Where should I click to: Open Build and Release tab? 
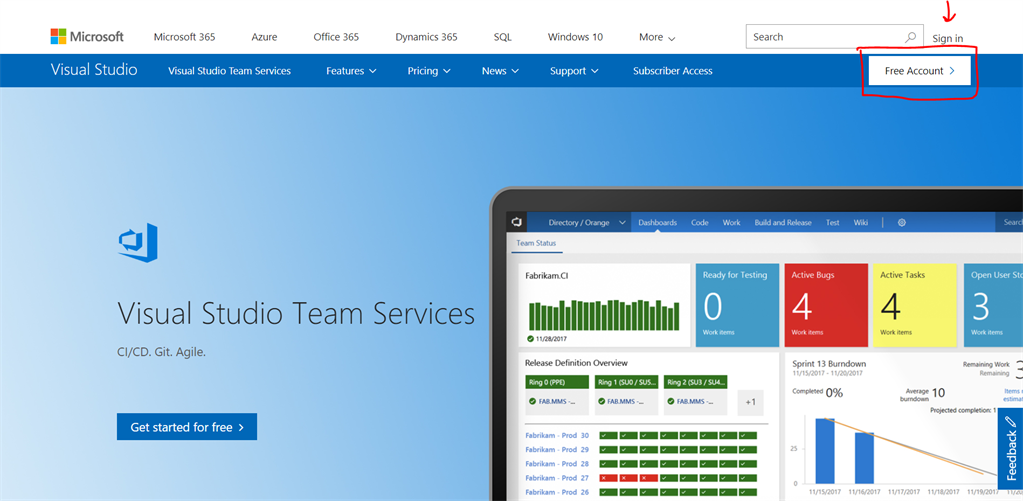coord(783,222)
